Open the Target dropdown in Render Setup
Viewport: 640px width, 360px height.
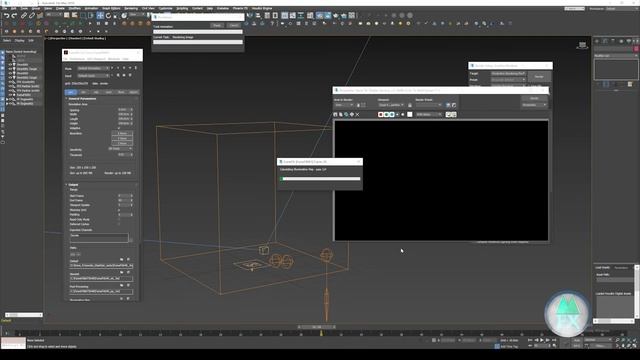pyautogui.click(x=508, y=74)
